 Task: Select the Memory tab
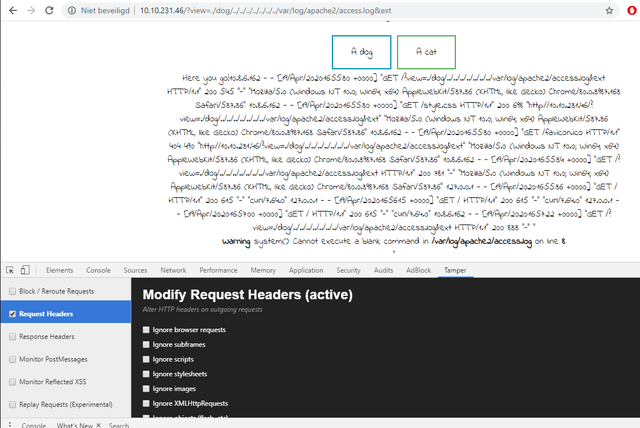click(263, 270)
